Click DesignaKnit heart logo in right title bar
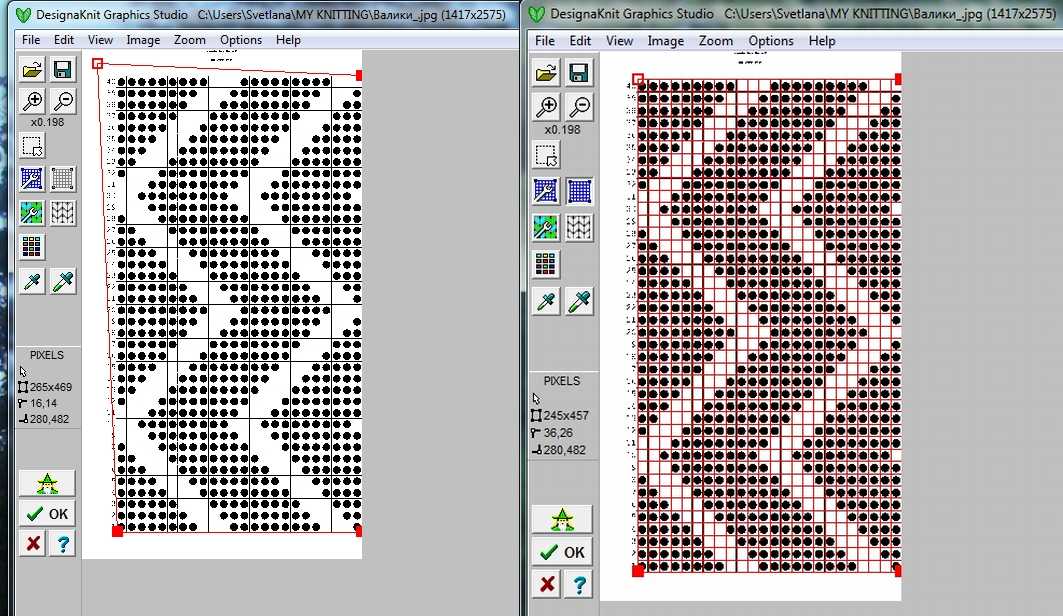This screenshot has height=616, width=1063. click(536, 14)
